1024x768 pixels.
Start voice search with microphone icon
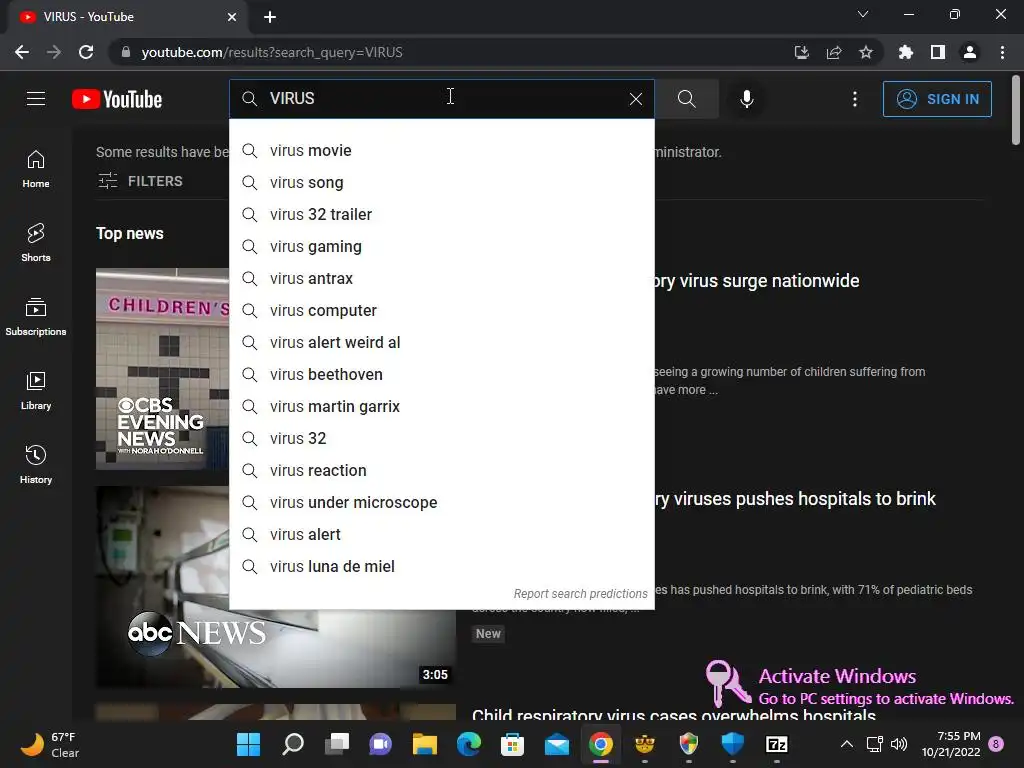[746, 99]
